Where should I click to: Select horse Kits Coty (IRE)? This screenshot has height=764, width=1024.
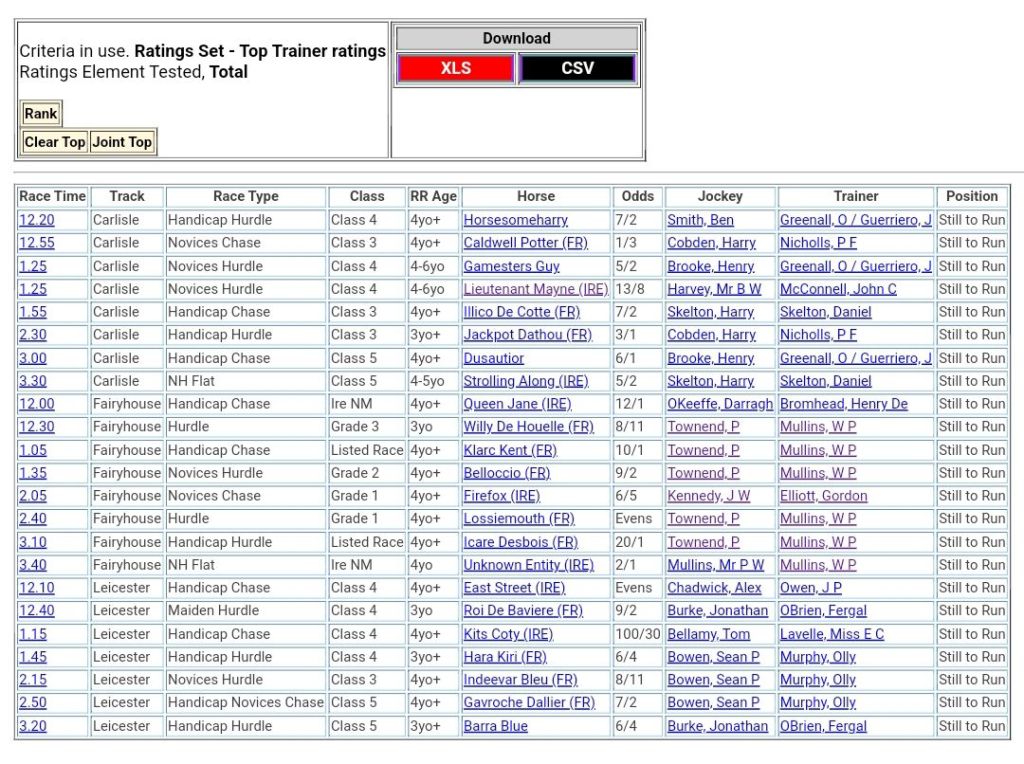click(x=508, y=634)
